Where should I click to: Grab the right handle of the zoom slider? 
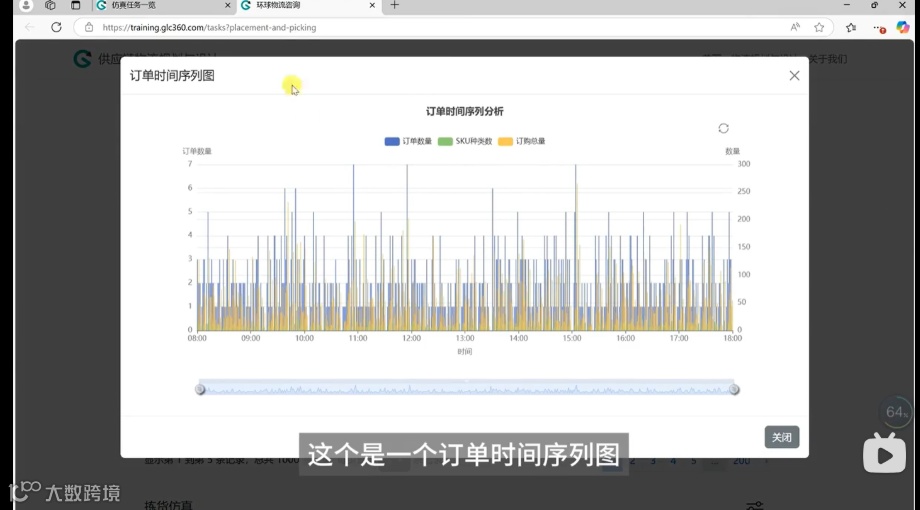(733, 389)
